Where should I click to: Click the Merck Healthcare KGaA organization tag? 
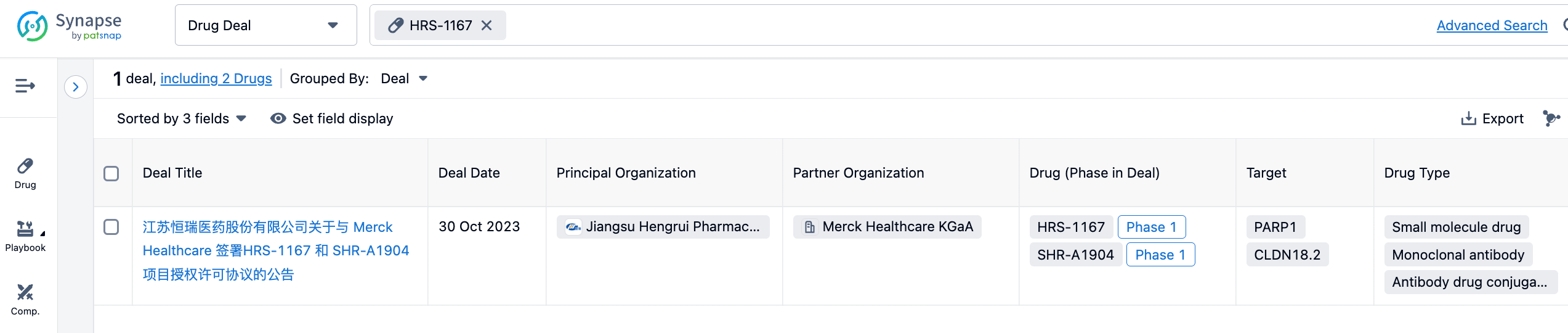pyautogui.click(x=887, y=227)
